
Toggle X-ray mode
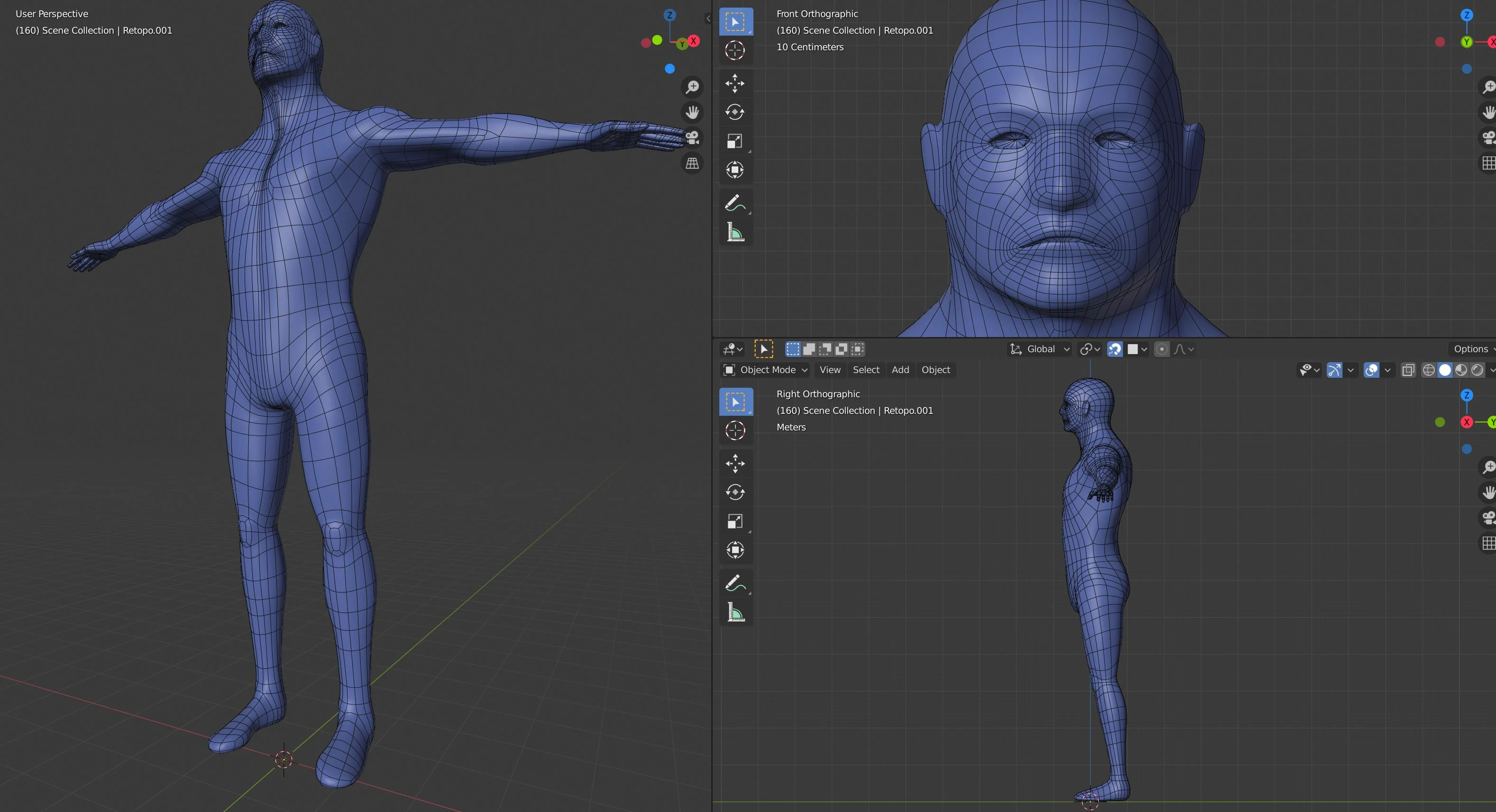pos(1408,370)
